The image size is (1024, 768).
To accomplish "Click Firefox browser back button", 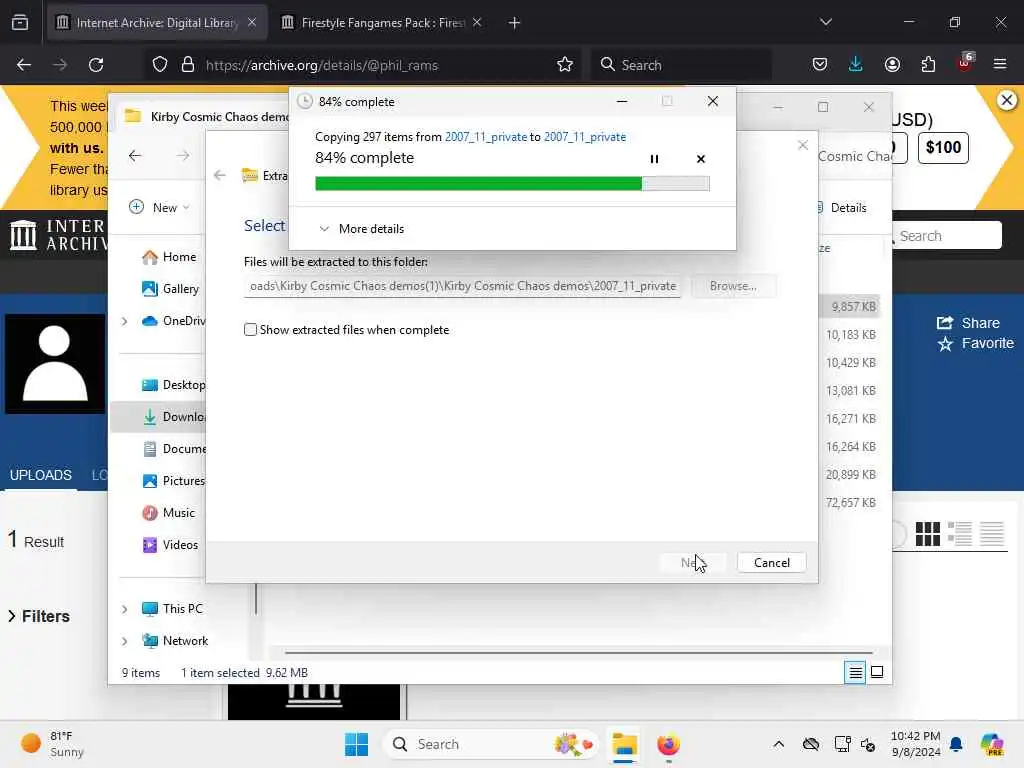I will [x=24, y=65].
